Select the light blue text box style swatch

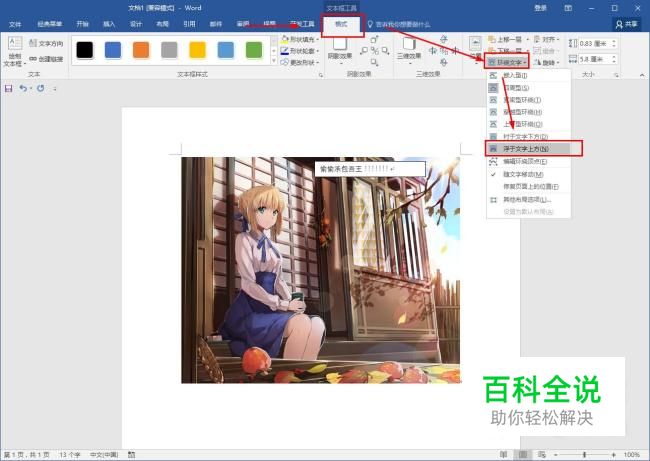[x=226, y=50]
